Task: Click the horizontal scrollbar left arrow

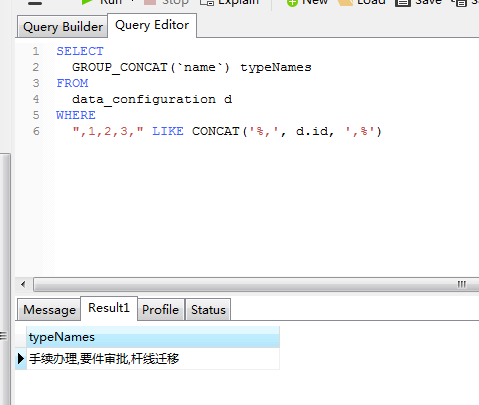Action: pyautogui.click(x=23, y=285)
